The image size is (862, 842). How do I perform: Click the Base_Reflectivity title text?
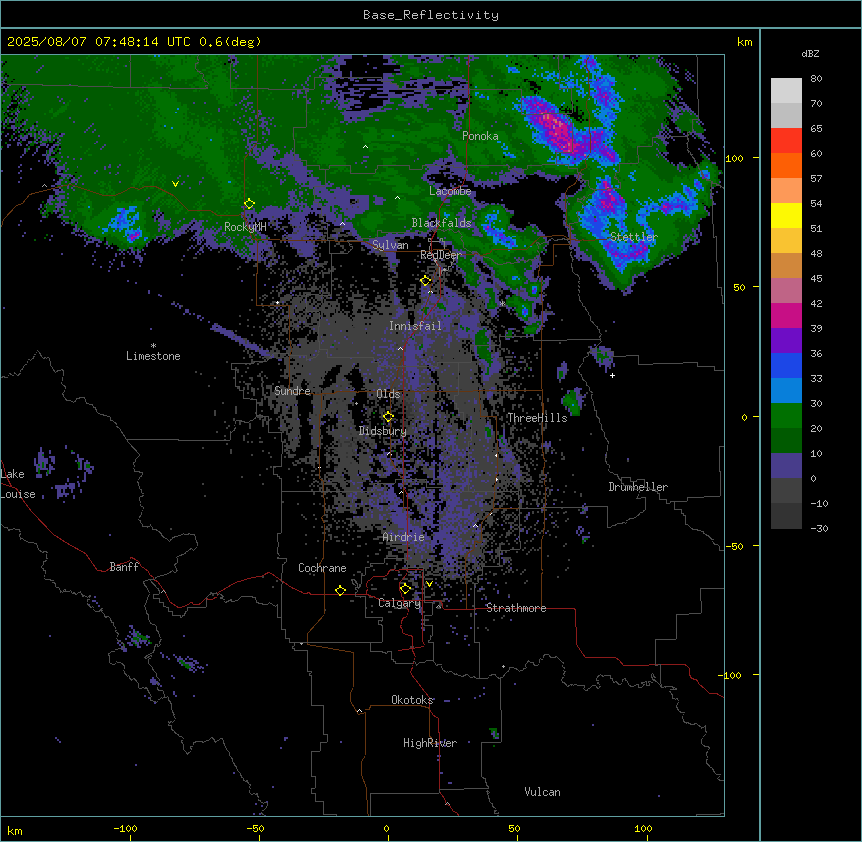(x=431, y=15)
